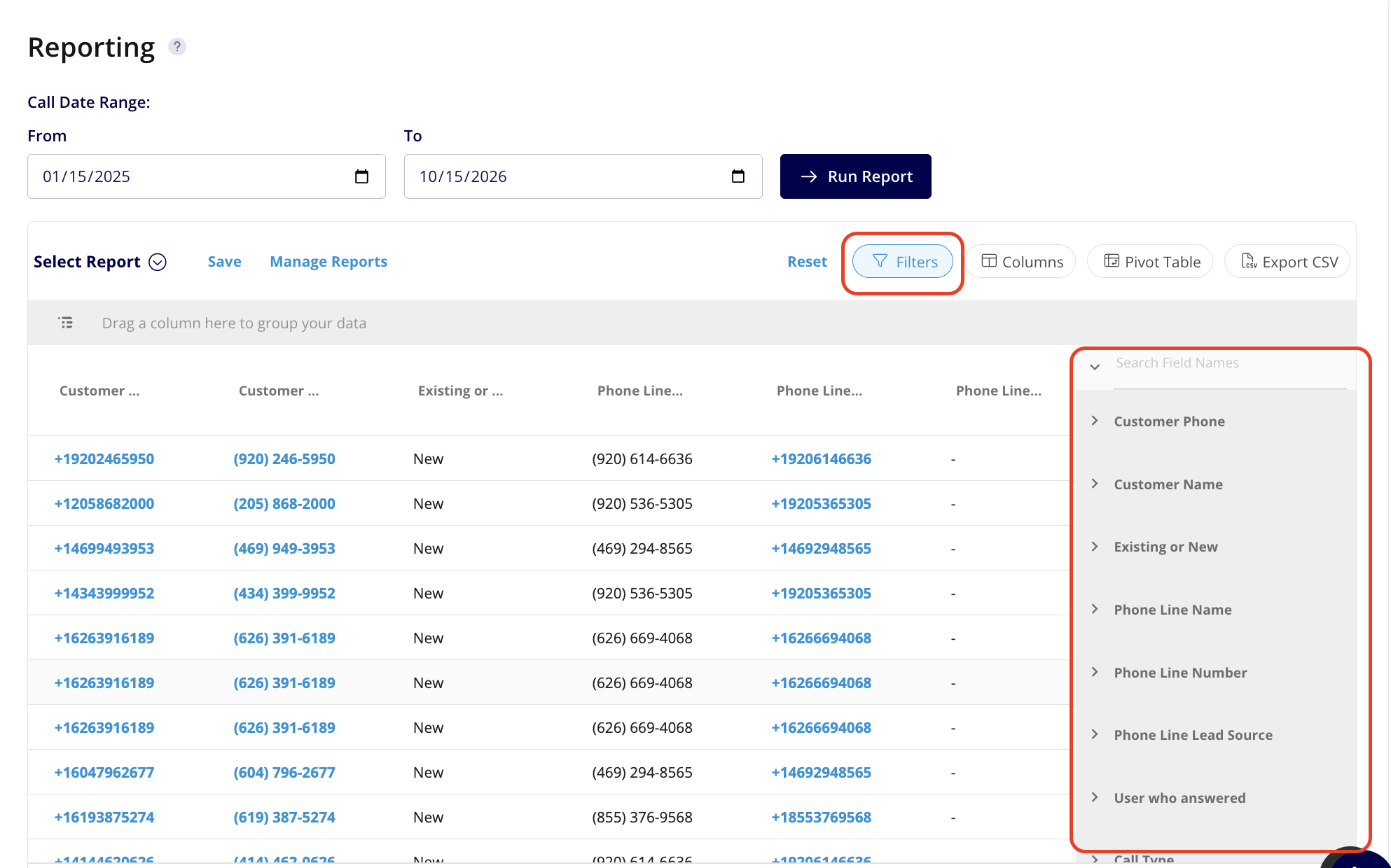Expand the Existing or New filter
The width and height of the screenshot is (1391, 868).
pos(1095,547)
